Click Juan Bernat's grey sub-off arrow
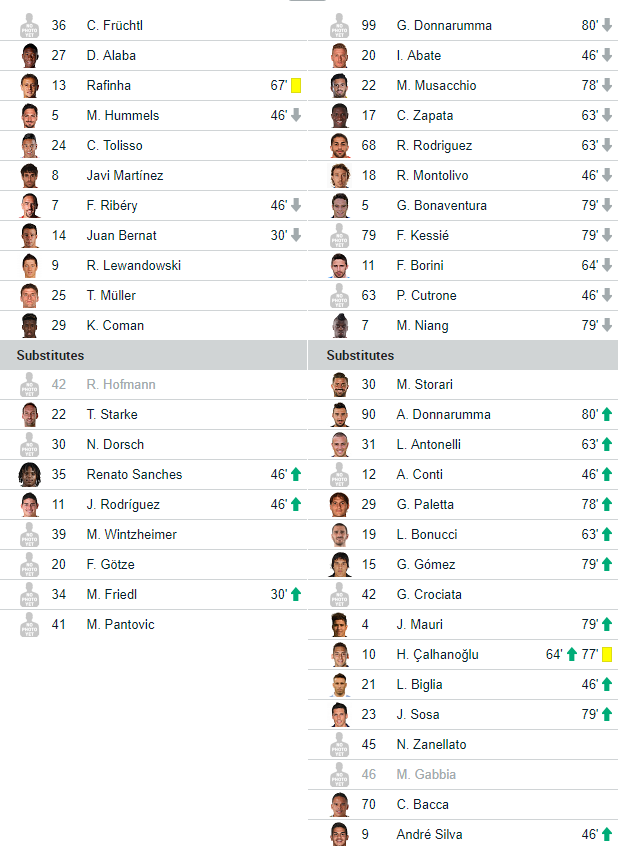The width and height of the screenshot is (623, 846). pyautogui.click(x=296, y=235)
